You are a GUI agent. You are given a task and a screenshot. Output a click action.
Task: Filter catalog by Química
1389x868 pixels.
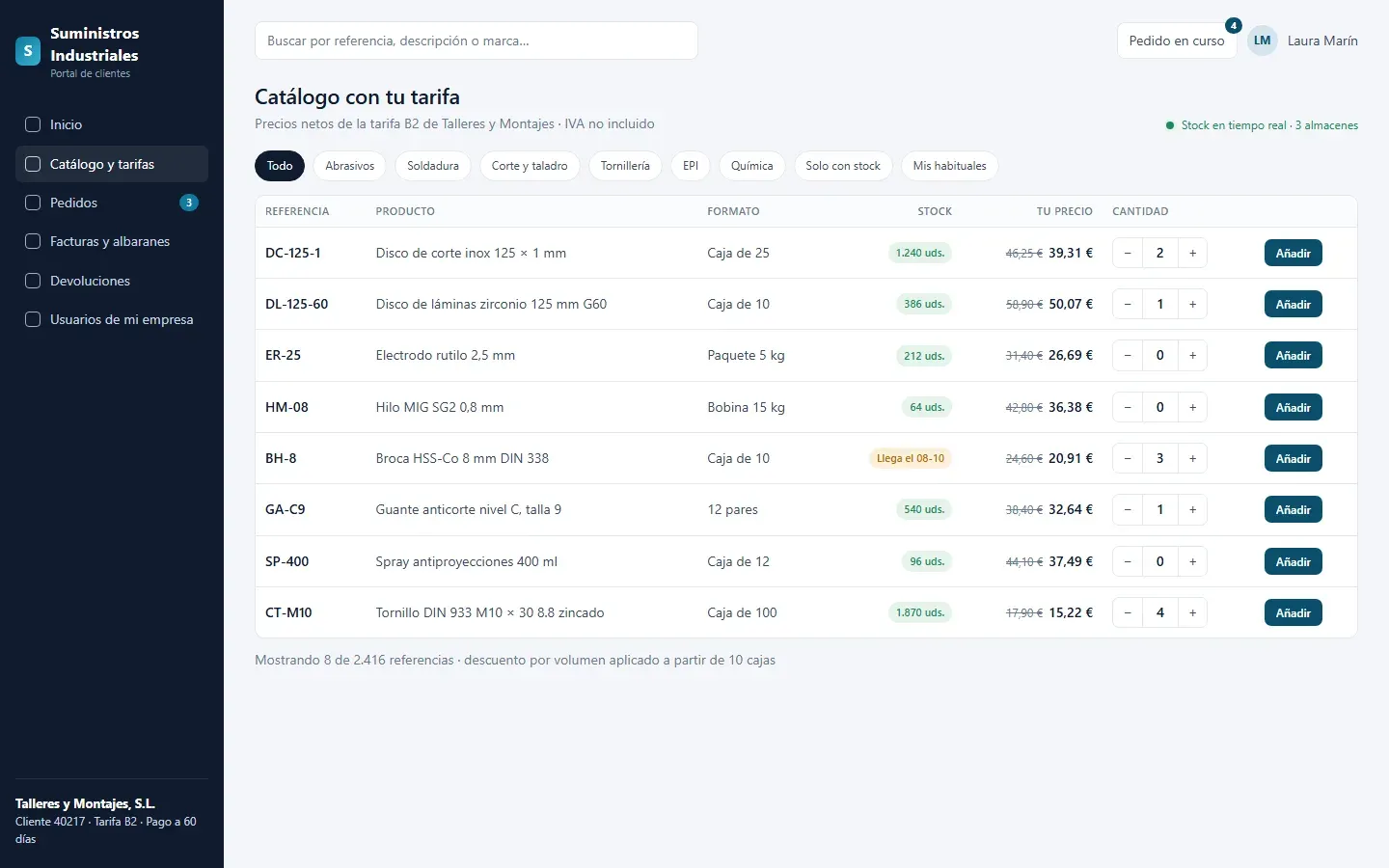[751, 166]
